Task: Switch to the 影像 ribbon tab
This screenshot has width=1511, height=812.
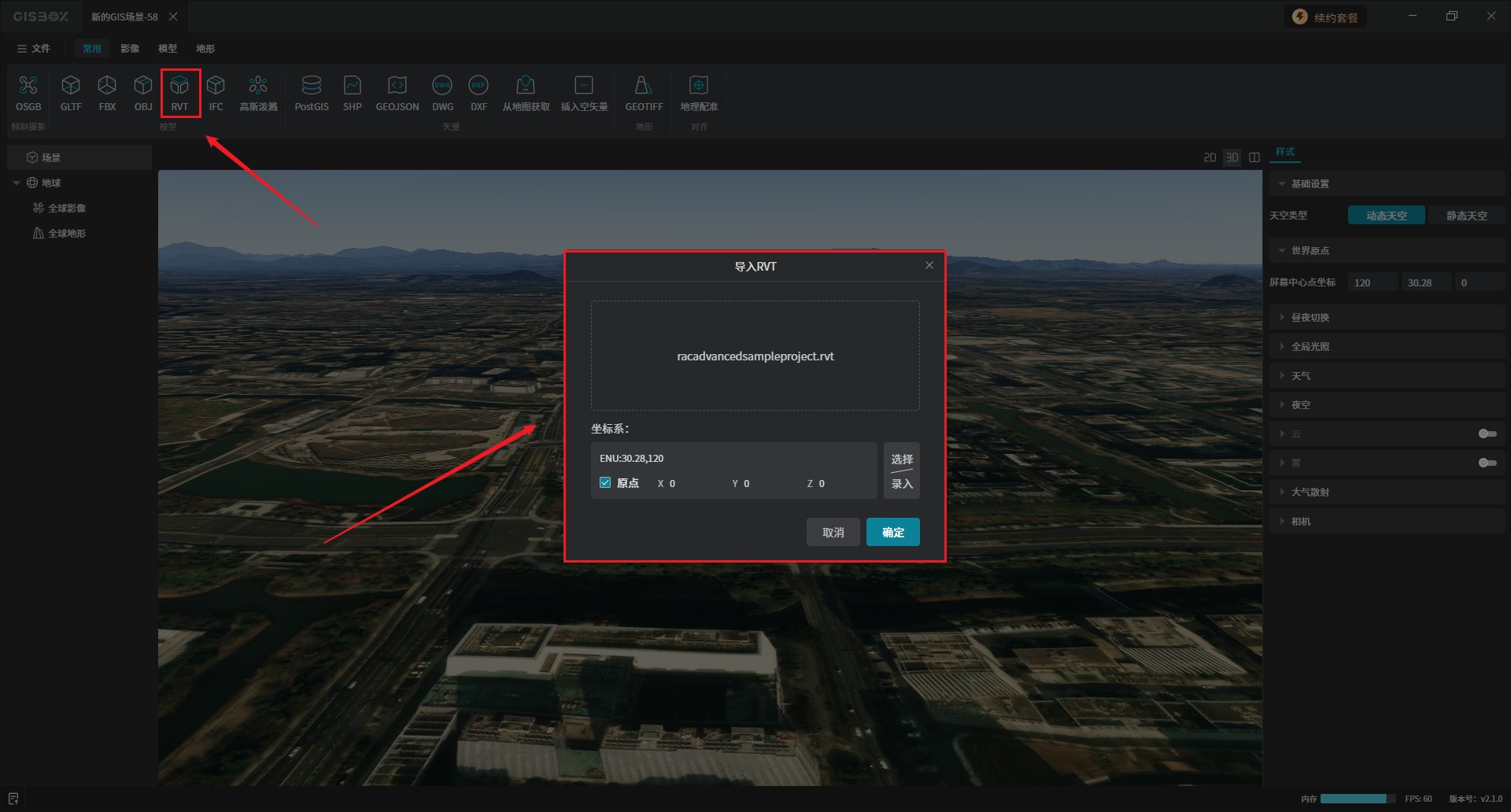Action: click(x=130, y=49)
